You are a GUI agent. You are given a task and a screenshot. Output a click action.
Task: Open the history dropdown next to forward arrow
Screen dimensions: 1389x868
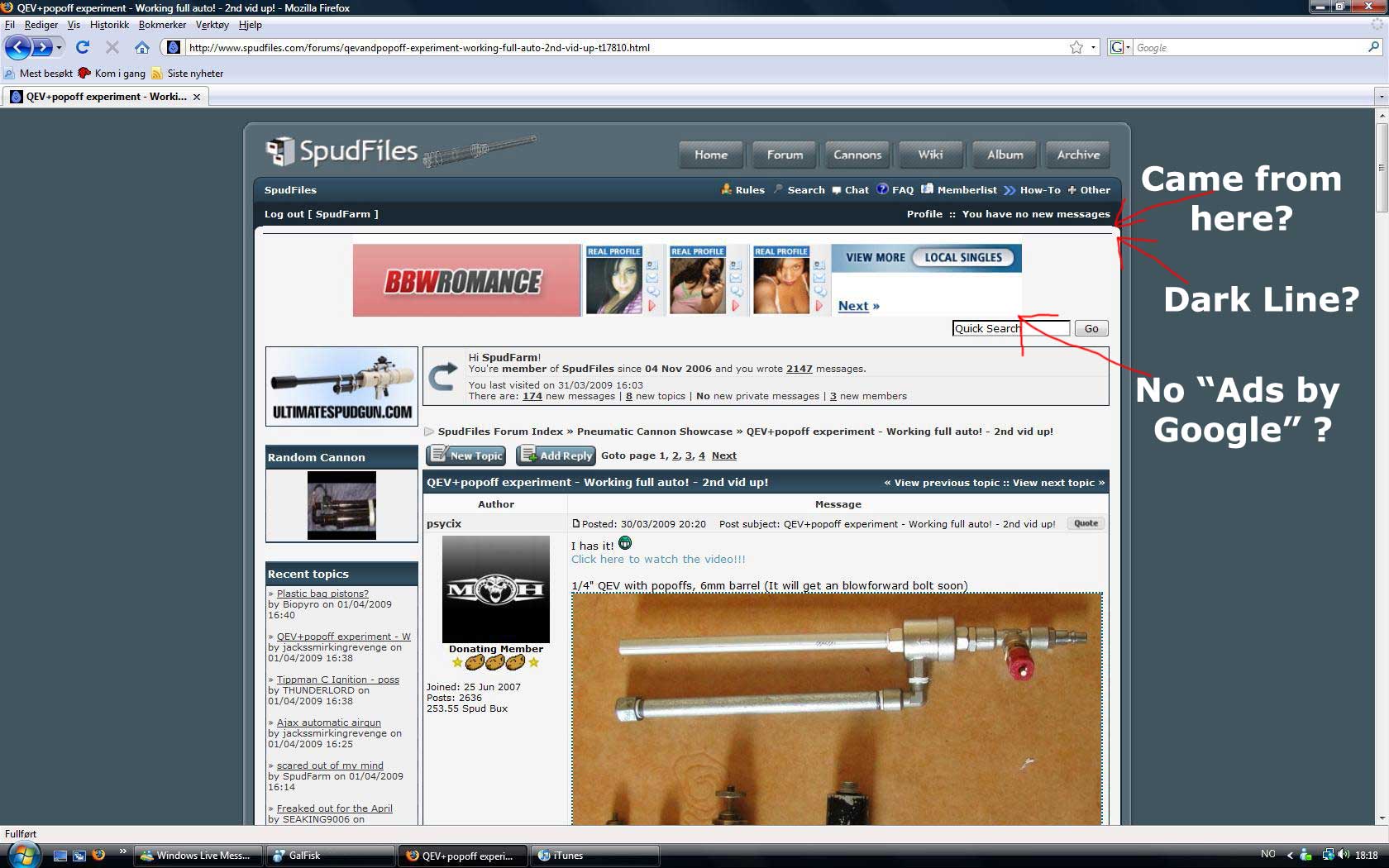(x=60, y=47)
